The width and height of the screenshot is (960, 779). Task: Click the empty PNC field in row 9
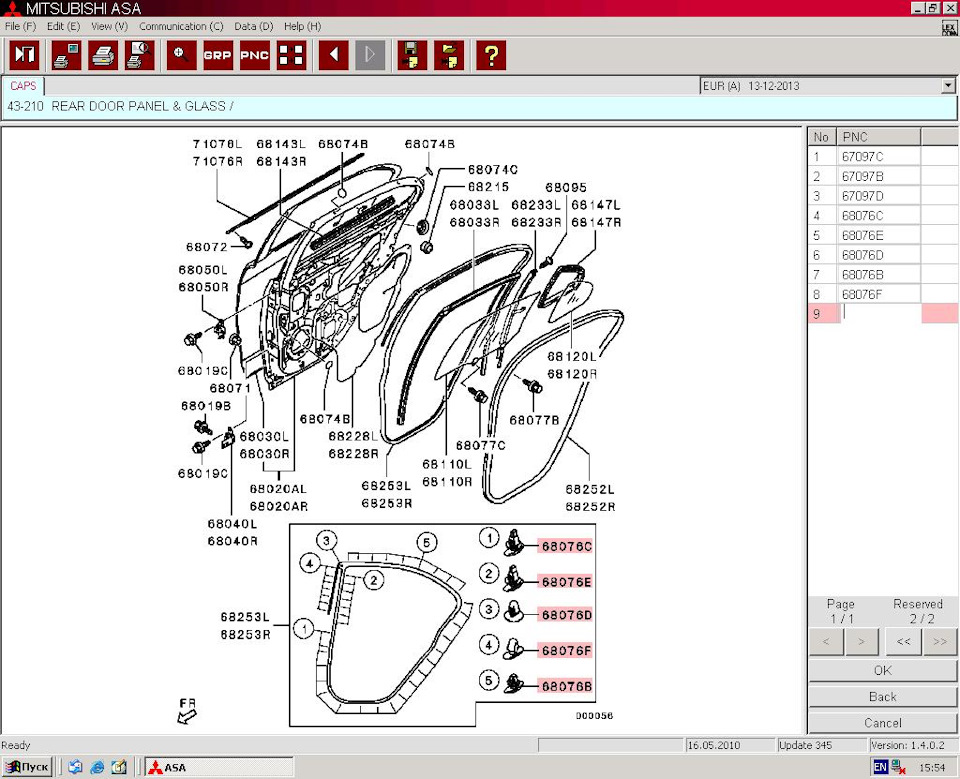click(x=879, y=314)
